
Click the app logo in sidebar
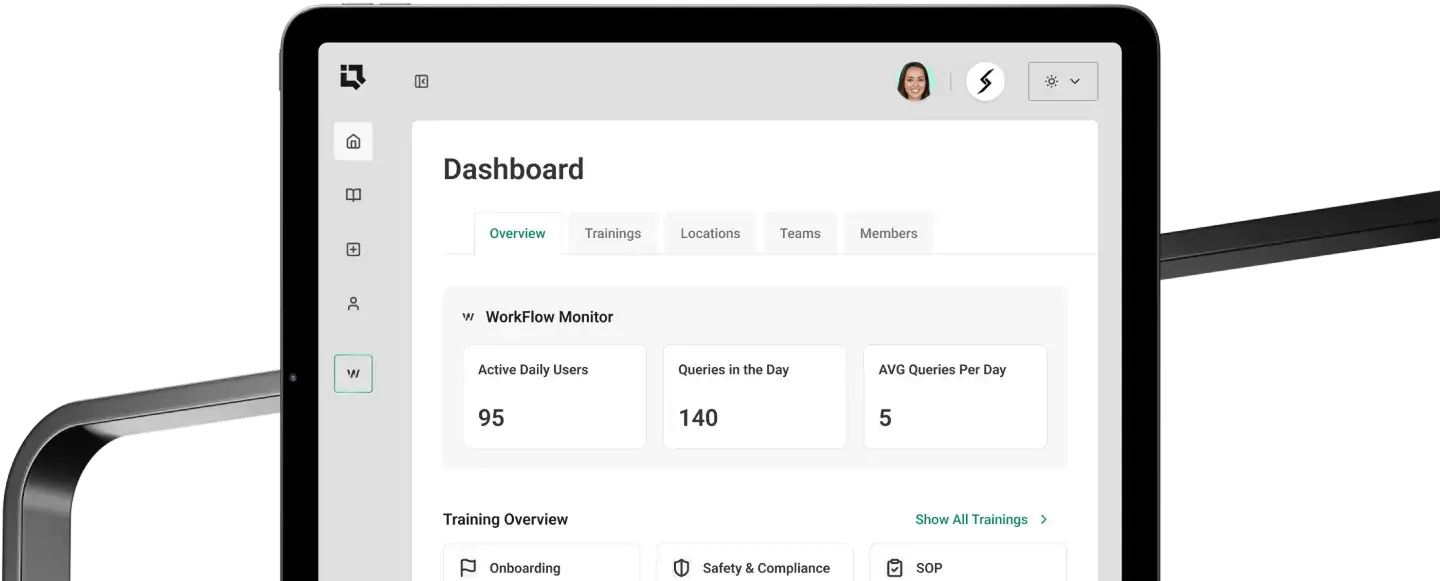coord(352,78)
